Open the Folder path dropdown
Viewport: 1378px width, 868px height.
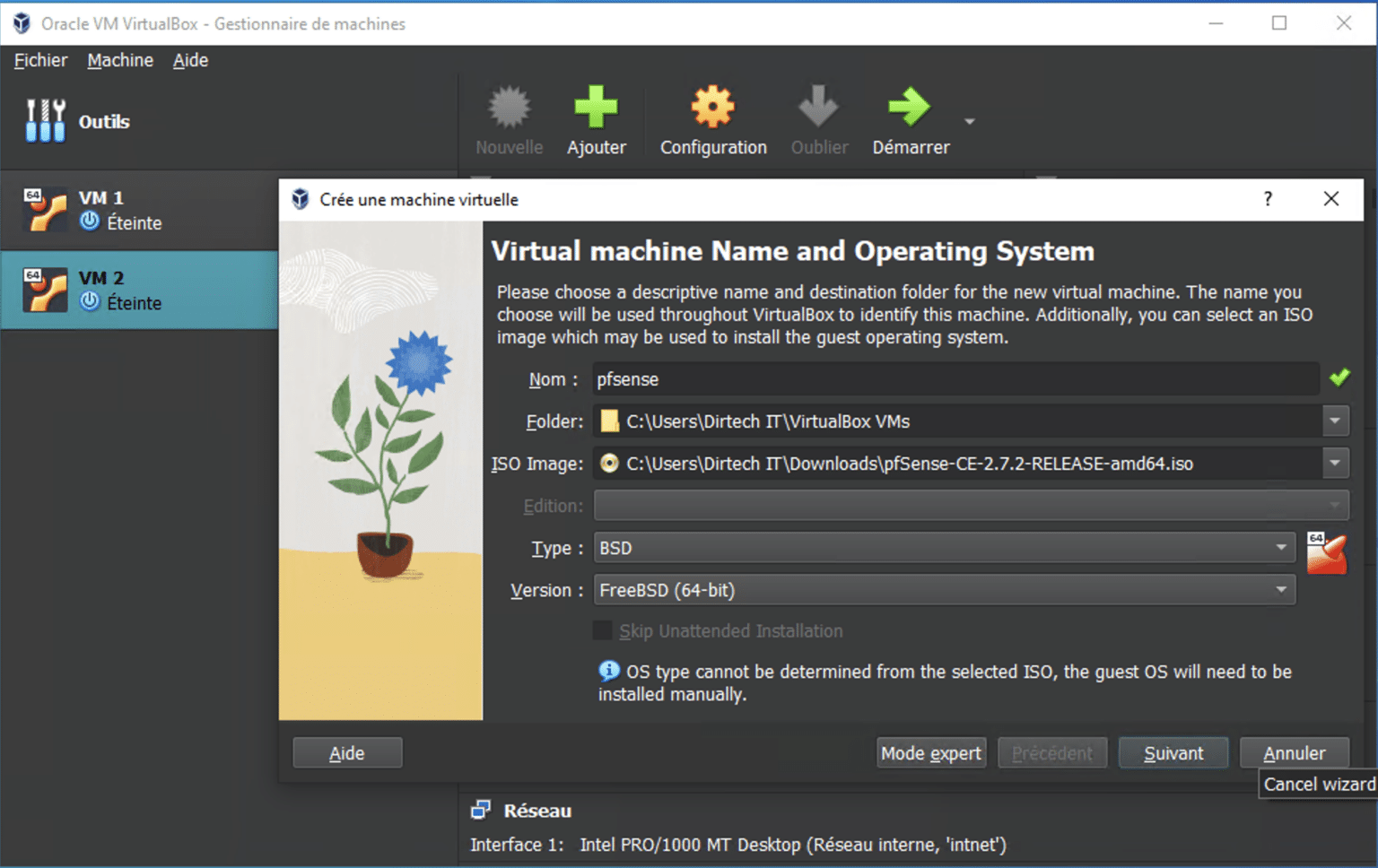point(1336,421)
